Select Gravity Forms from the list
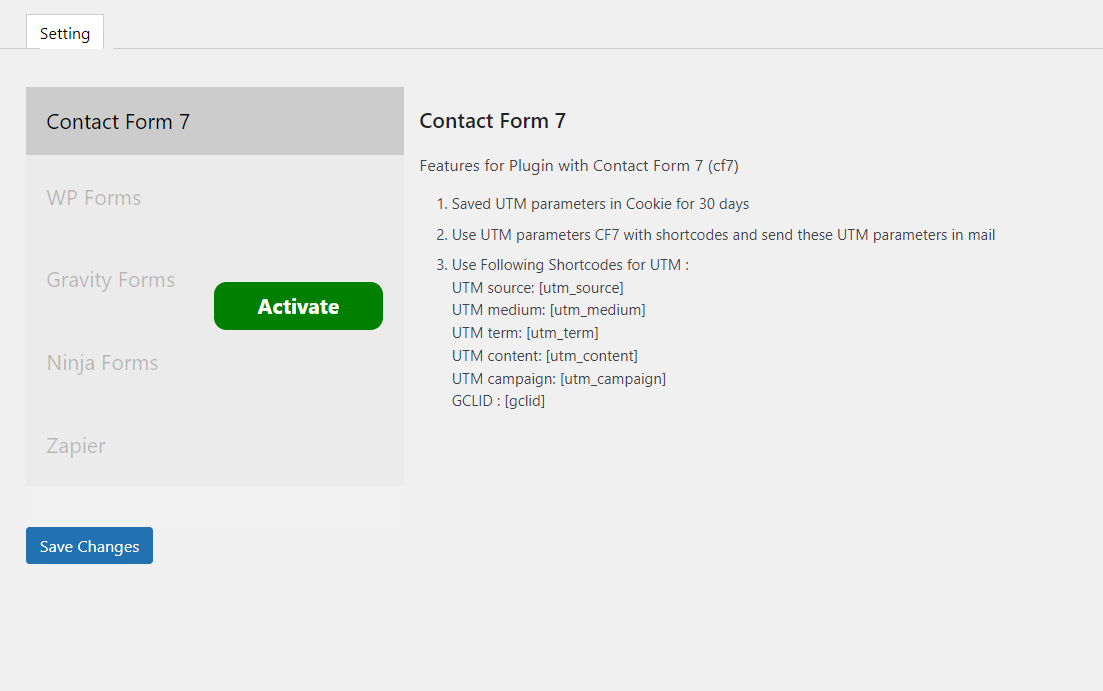 [x=110, y=280]
